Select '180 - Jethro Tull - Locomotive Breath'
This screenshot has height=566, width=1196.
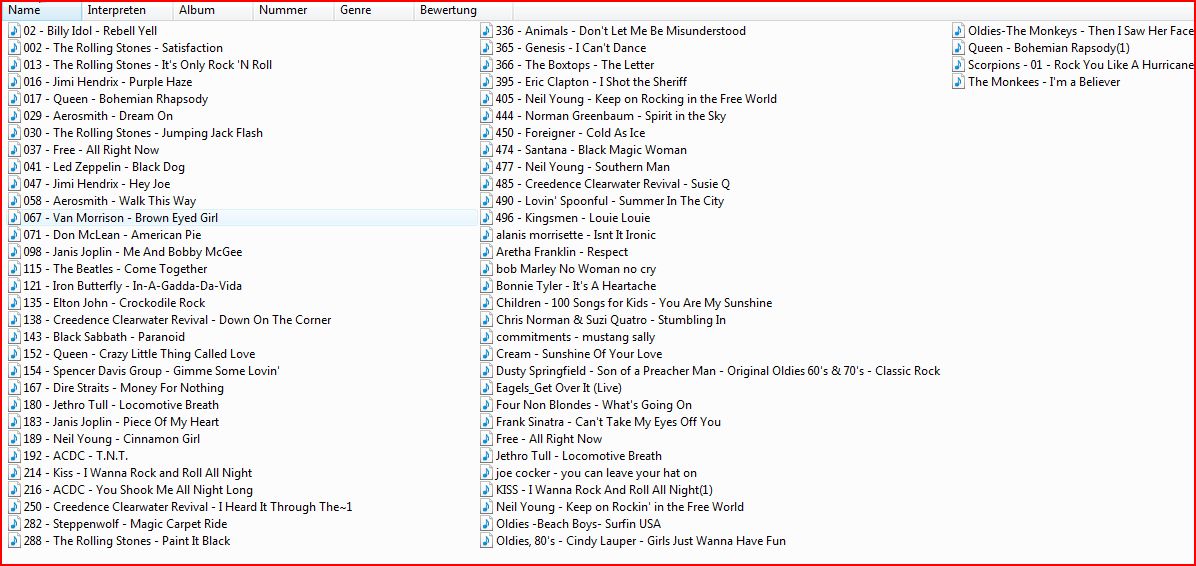(x=121, y=405)
